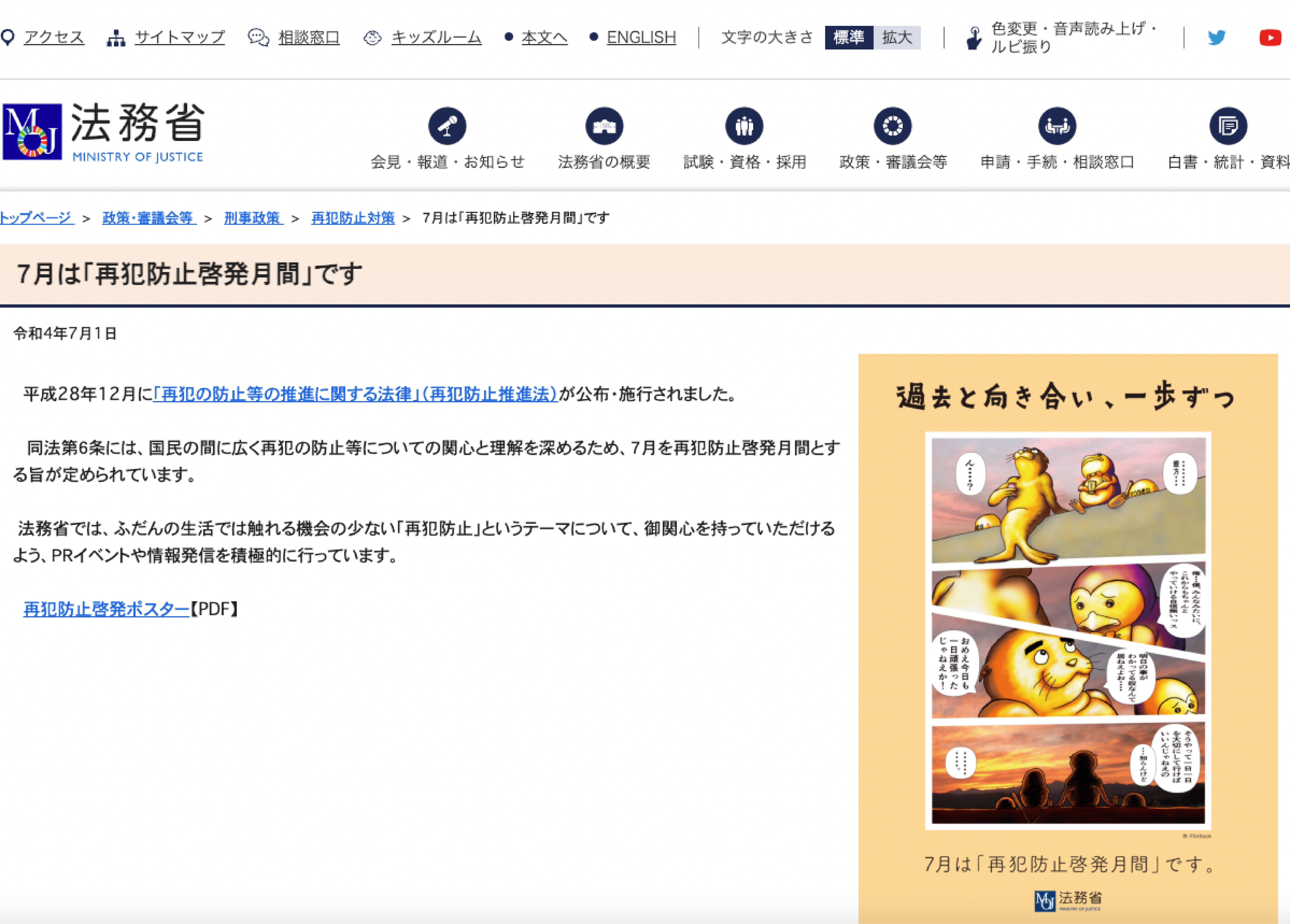Select 拡大 text size
Screen dimensions: 1290x924
pos(897,38)
